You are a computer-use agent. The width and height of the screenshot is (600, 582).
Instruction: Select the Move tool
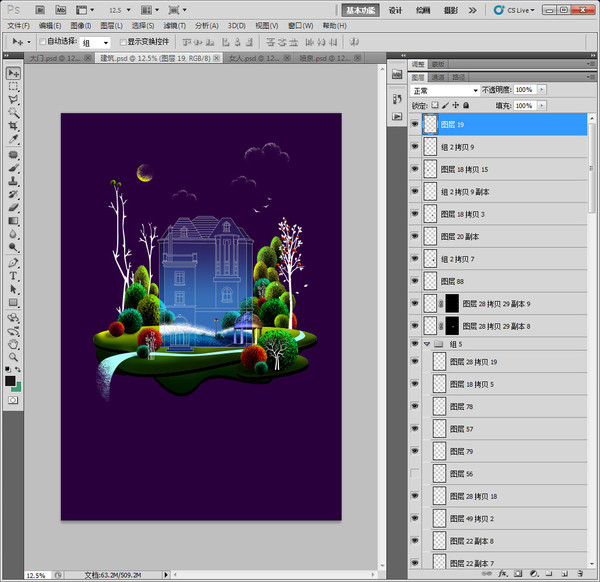[13, 73]
